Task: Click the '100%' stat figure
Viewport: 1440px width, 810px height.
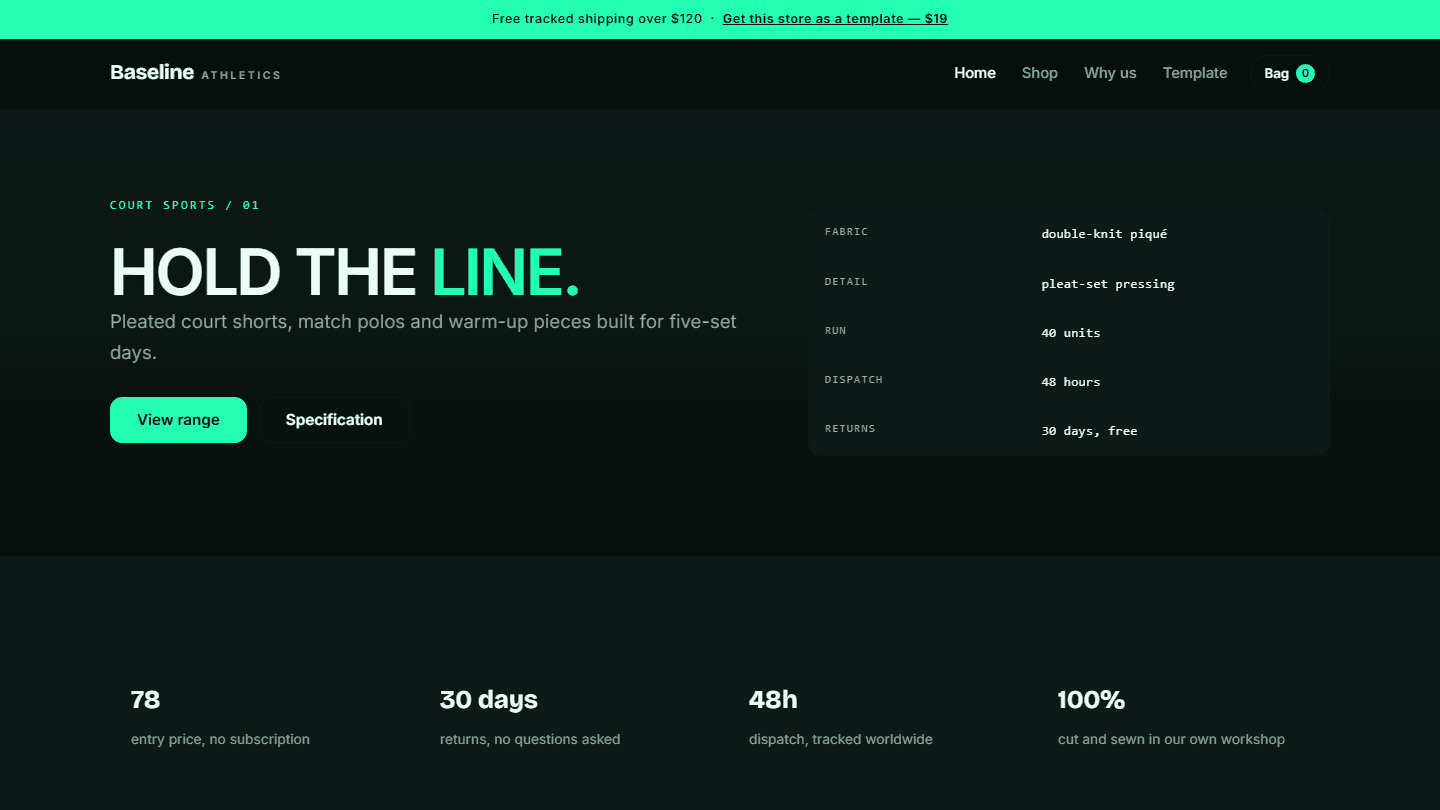Action: tap(1091, 700)
